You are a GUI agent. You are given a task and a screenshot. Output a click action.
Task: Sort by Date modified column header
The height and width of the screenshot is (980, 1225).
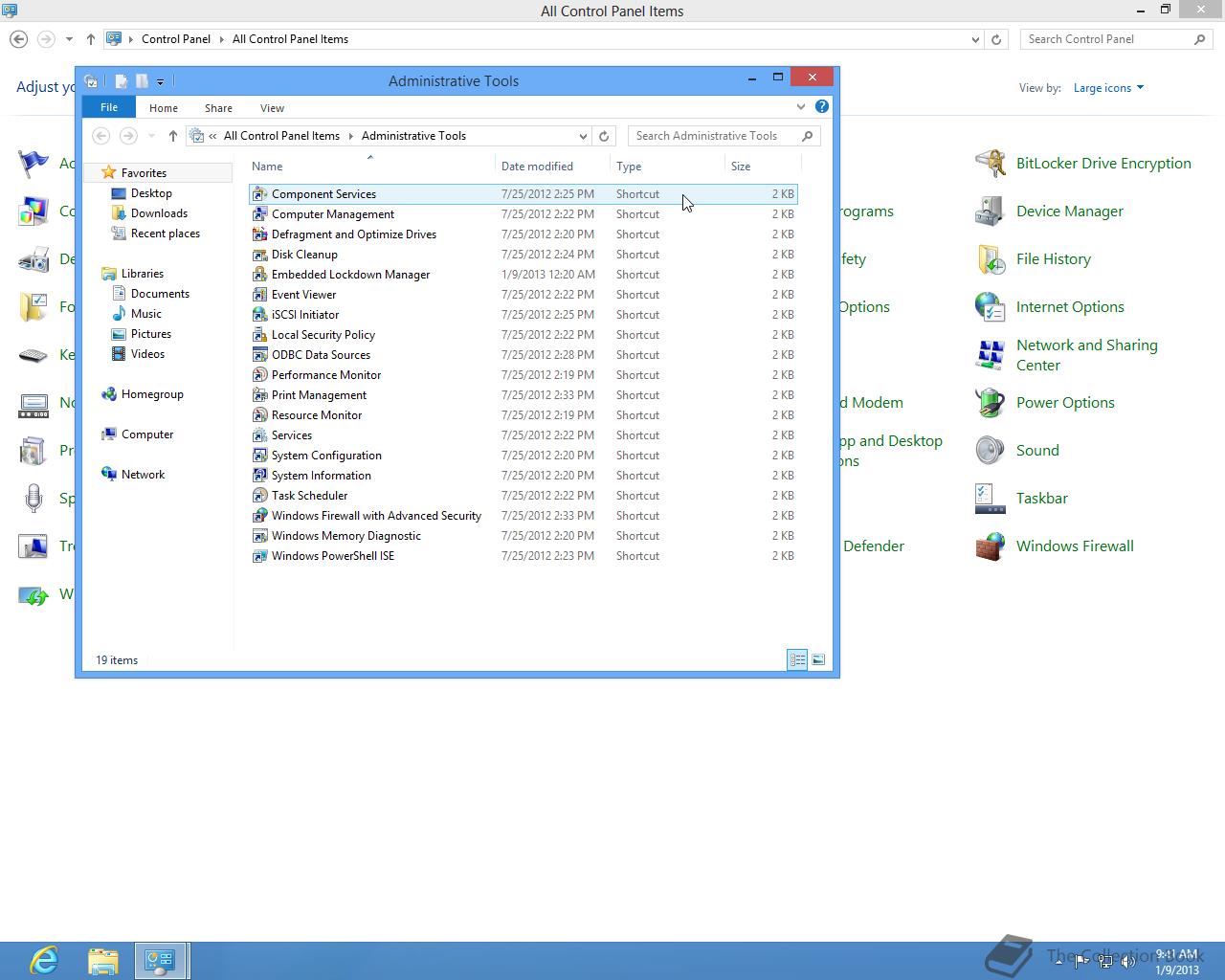553,167
